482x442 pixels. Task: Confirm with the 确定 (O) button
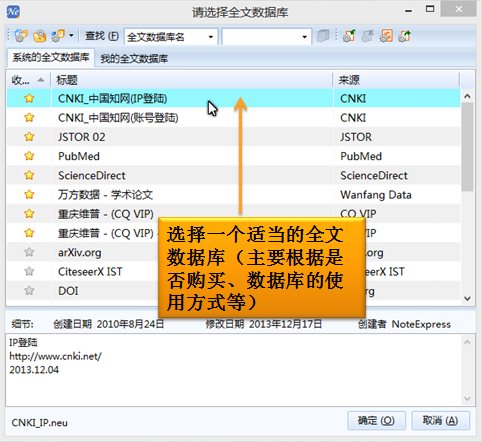(x=376, y=421)
